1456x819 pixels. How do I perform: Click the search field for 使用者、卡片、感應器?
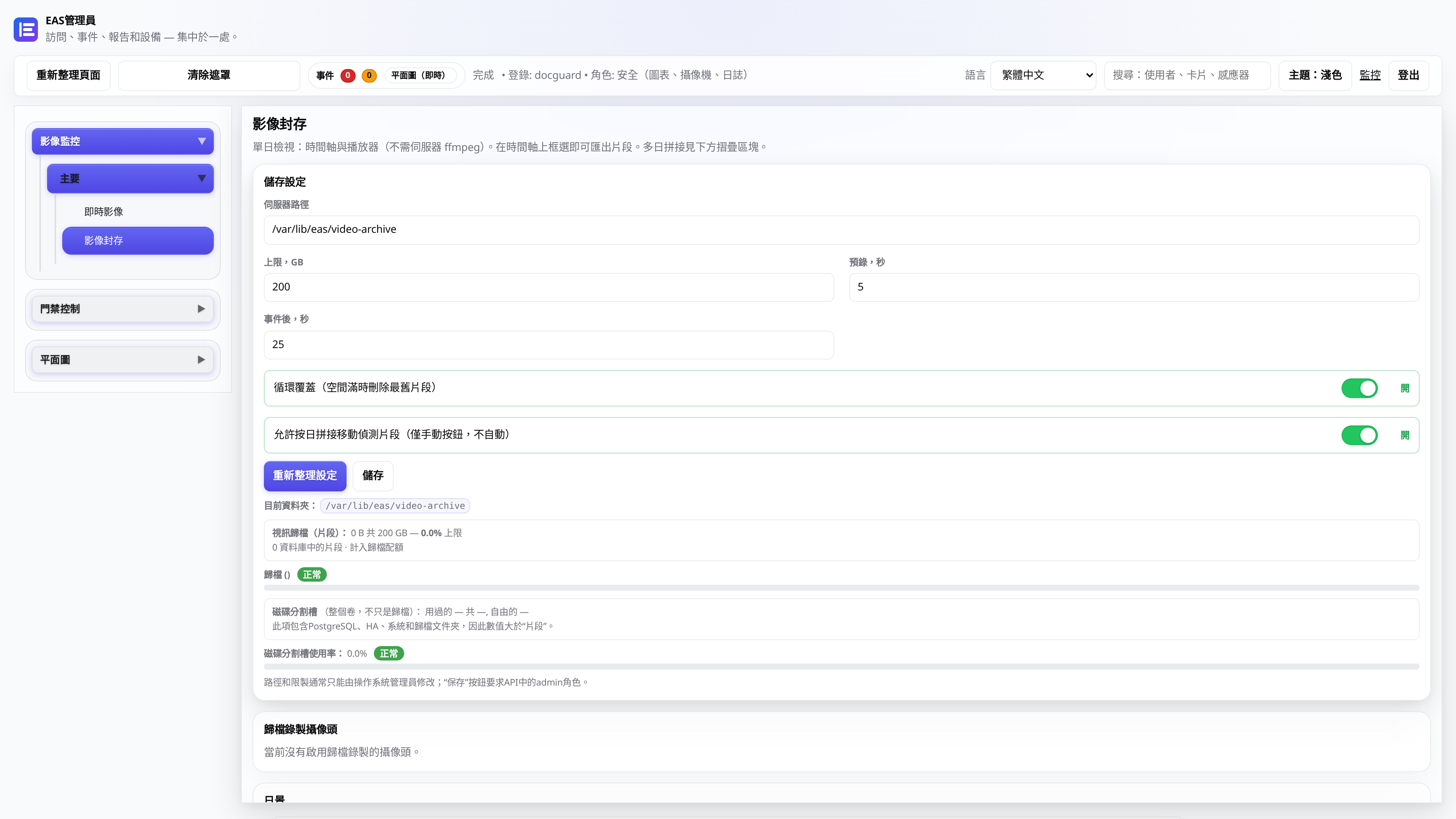[x=1187, y=75]
